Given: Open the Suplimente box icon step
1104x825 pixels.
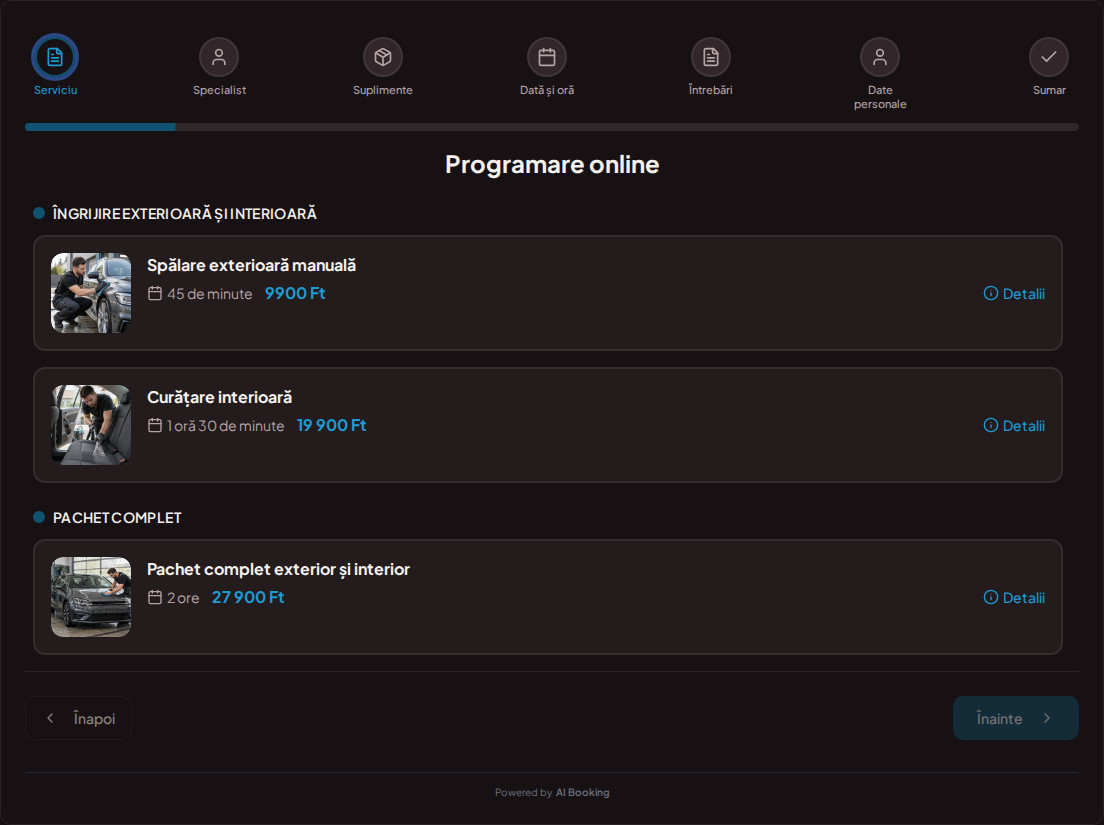Looking at the screenshot, I should click(x=383, y=57).
